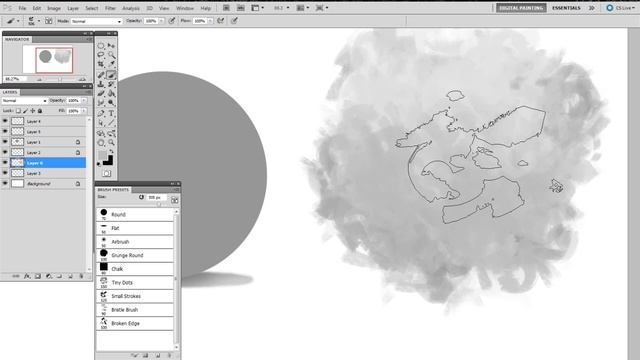
Task: Select the Elliptical Marquee tool
Action: 101,46
